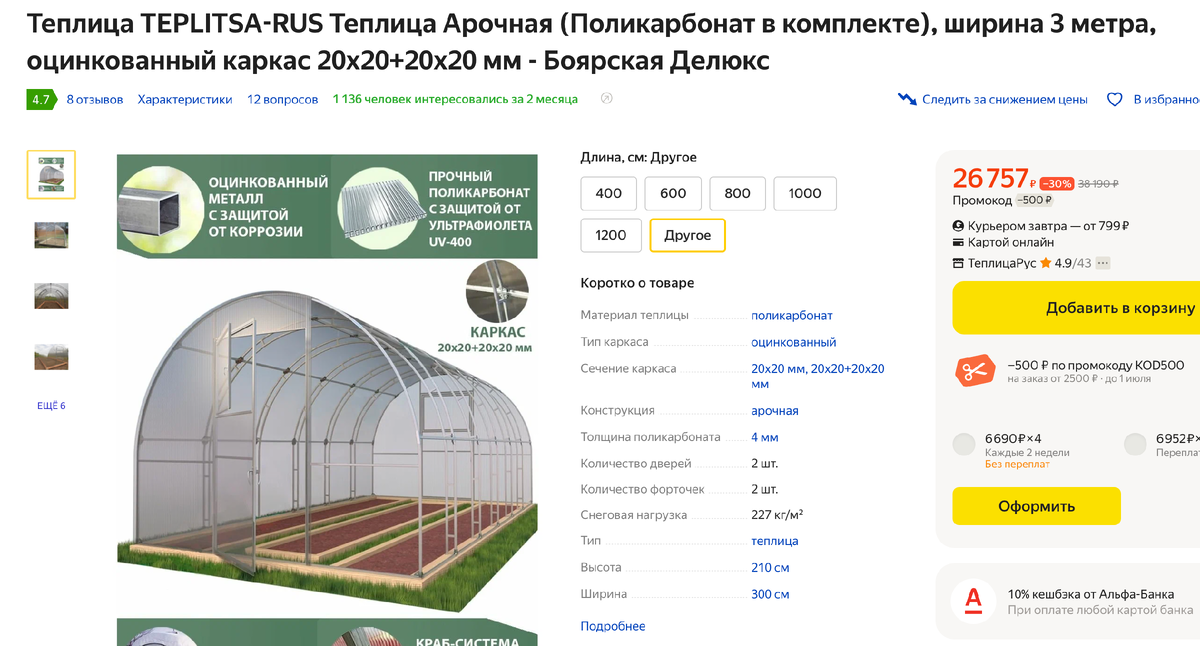Click the 210 см height link
Viewport: 1200px width, 646px height.
coord(770,568)
